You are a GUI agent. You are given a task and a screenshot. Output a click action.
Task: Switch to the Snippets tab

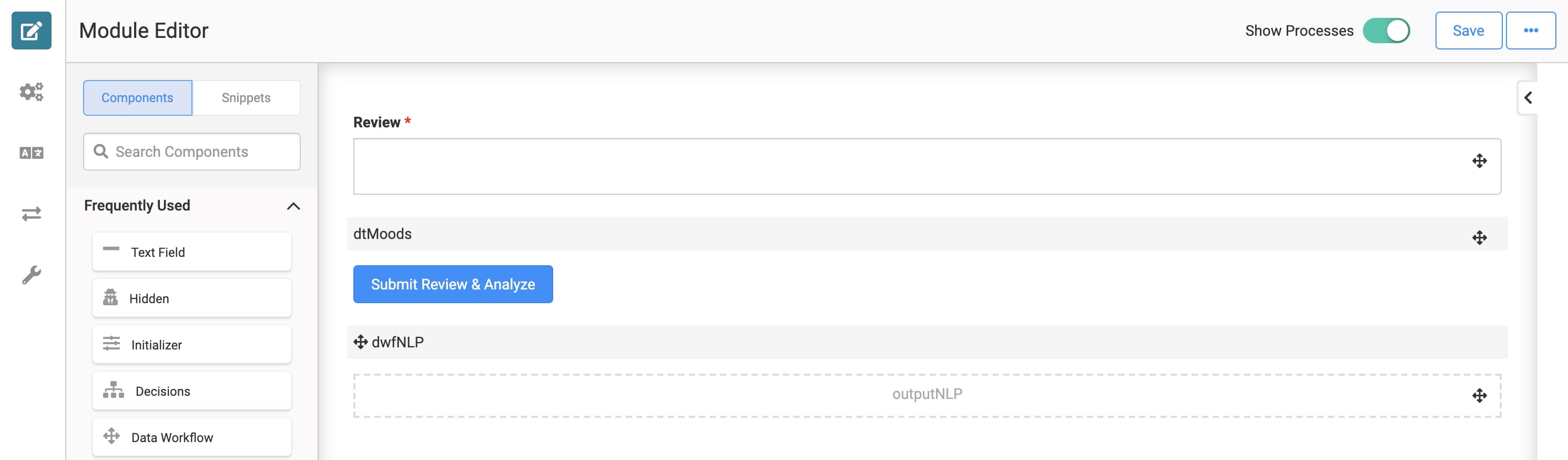[246, 97]
